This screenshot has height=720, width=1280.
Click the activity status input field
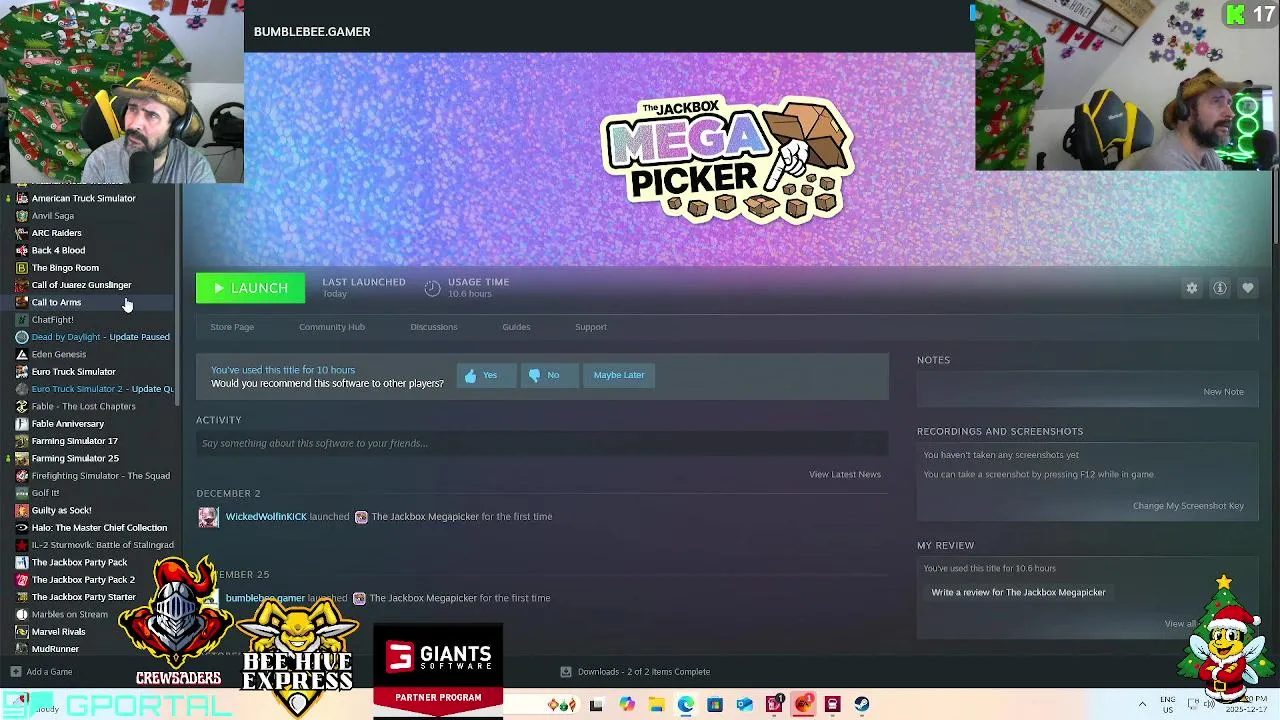pos(542,443)
